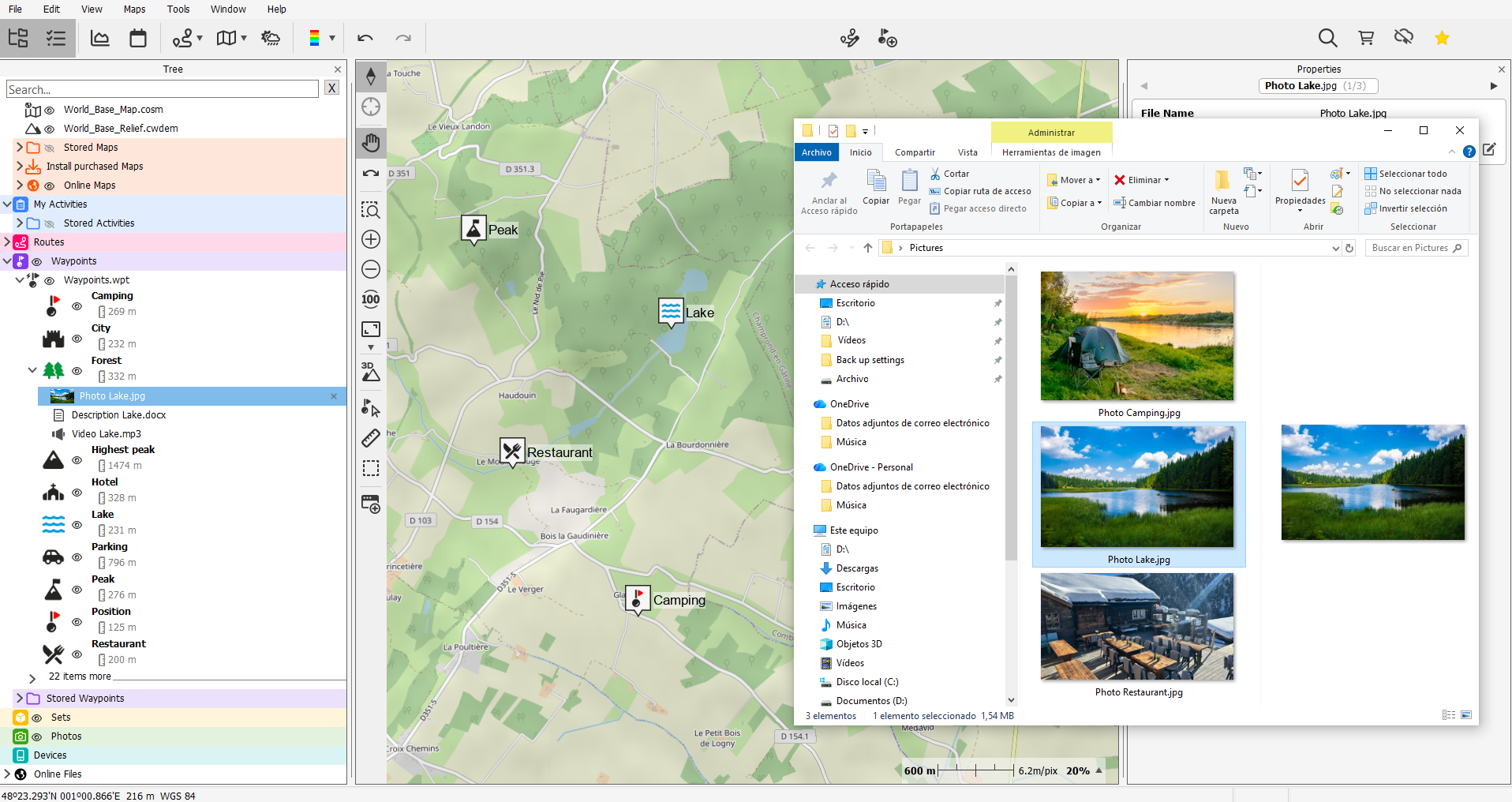Select the Photo Camping.jpg thumbnail
This screenshot has height=802, width=1512.
click(1137, 336)
